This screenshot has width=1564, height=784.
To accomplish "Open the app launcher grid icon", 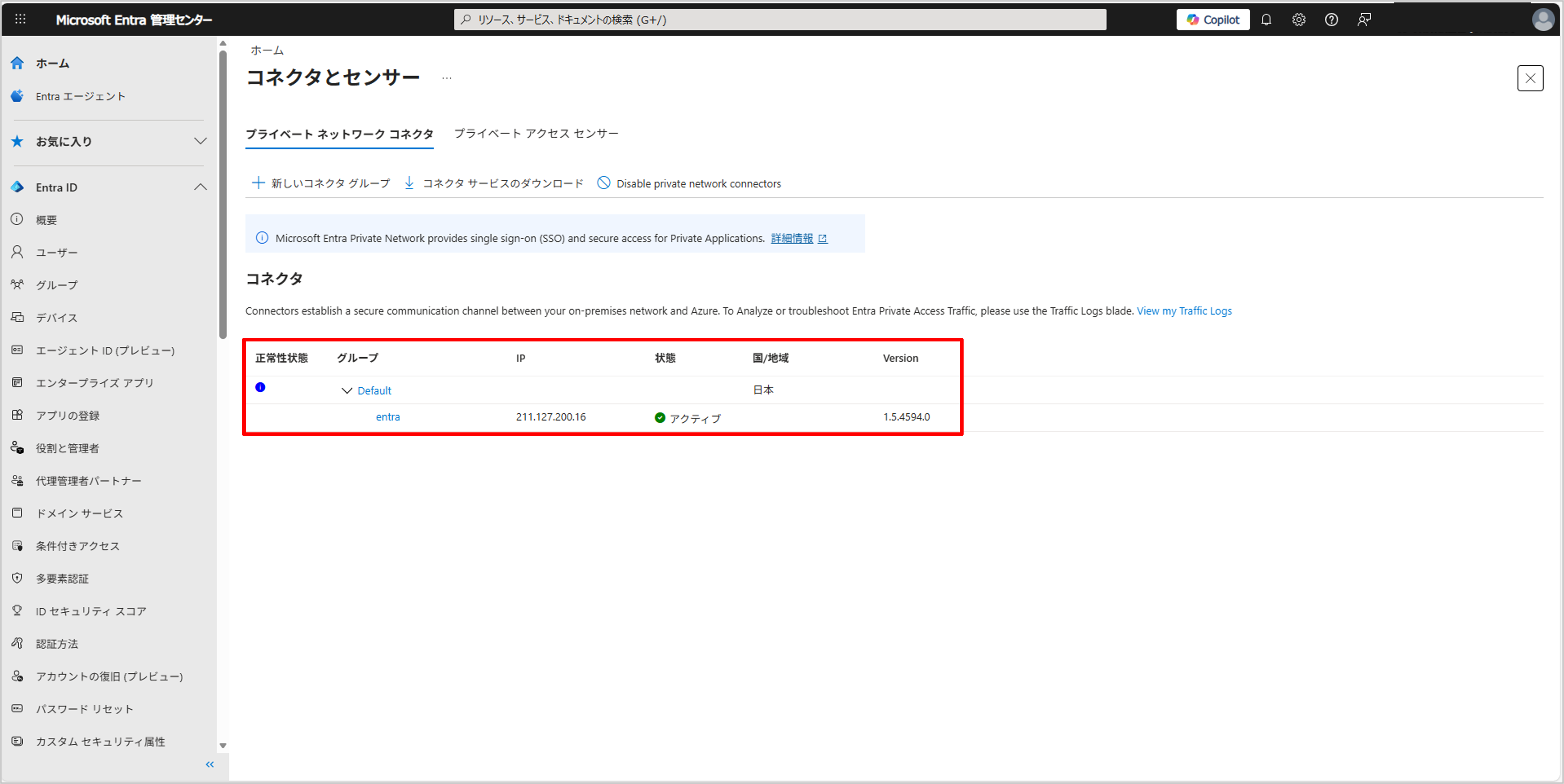I will click(x=20, y=19).
